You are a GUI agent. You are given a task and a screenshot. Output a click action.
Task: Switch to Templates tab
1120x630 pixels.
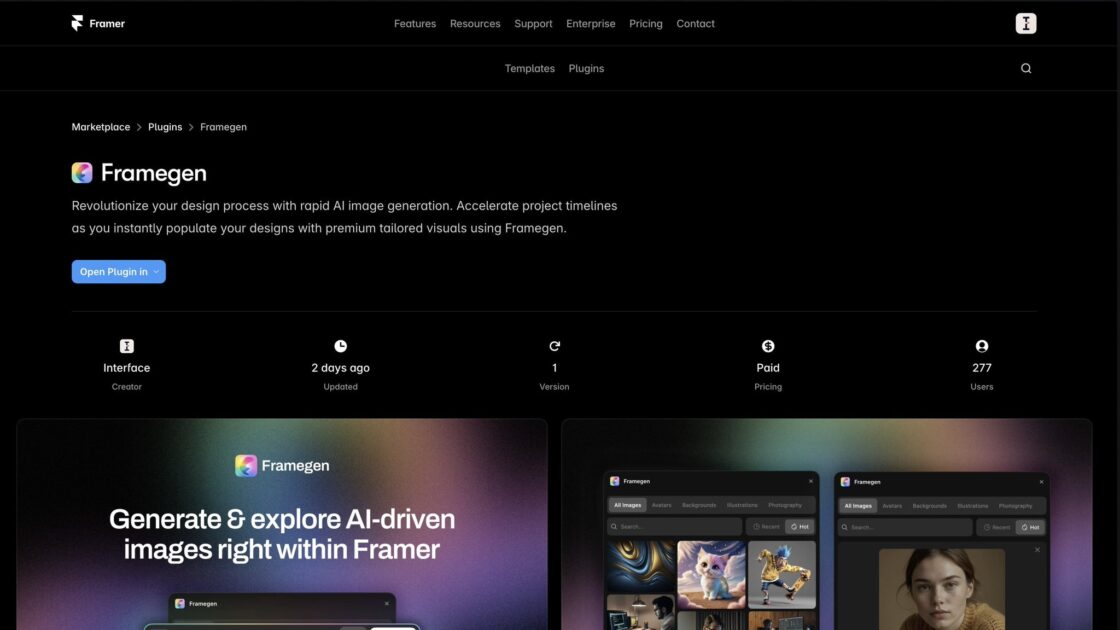click(529, 69)
